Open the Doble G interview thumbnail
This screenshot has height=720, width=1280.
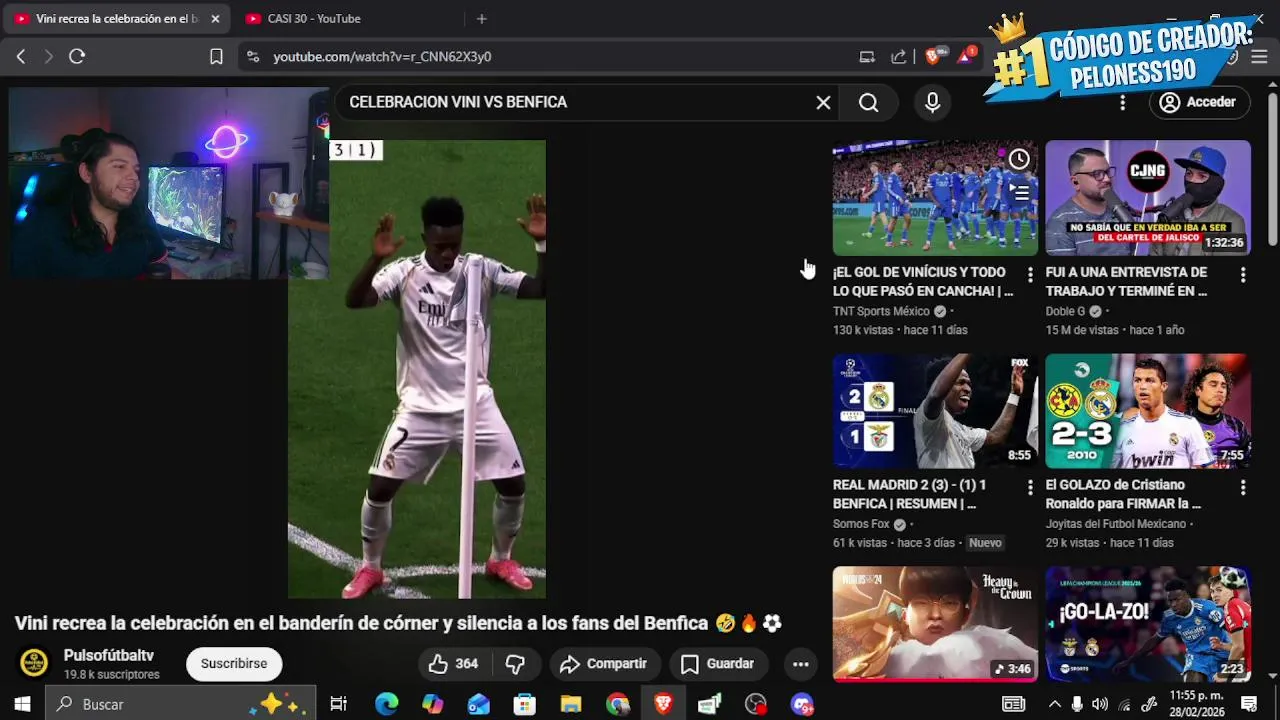[x=1148, y=198]
